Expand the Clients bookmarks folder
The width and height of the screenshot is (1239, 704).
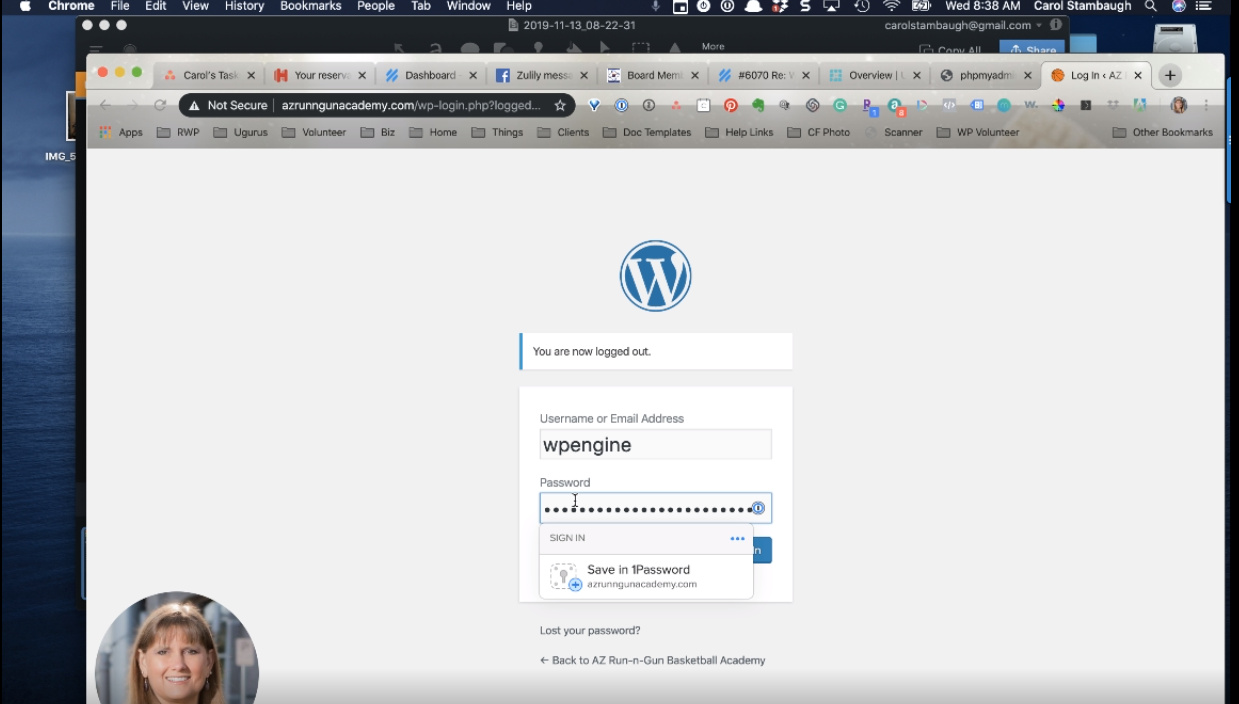[x=563, y=132]
